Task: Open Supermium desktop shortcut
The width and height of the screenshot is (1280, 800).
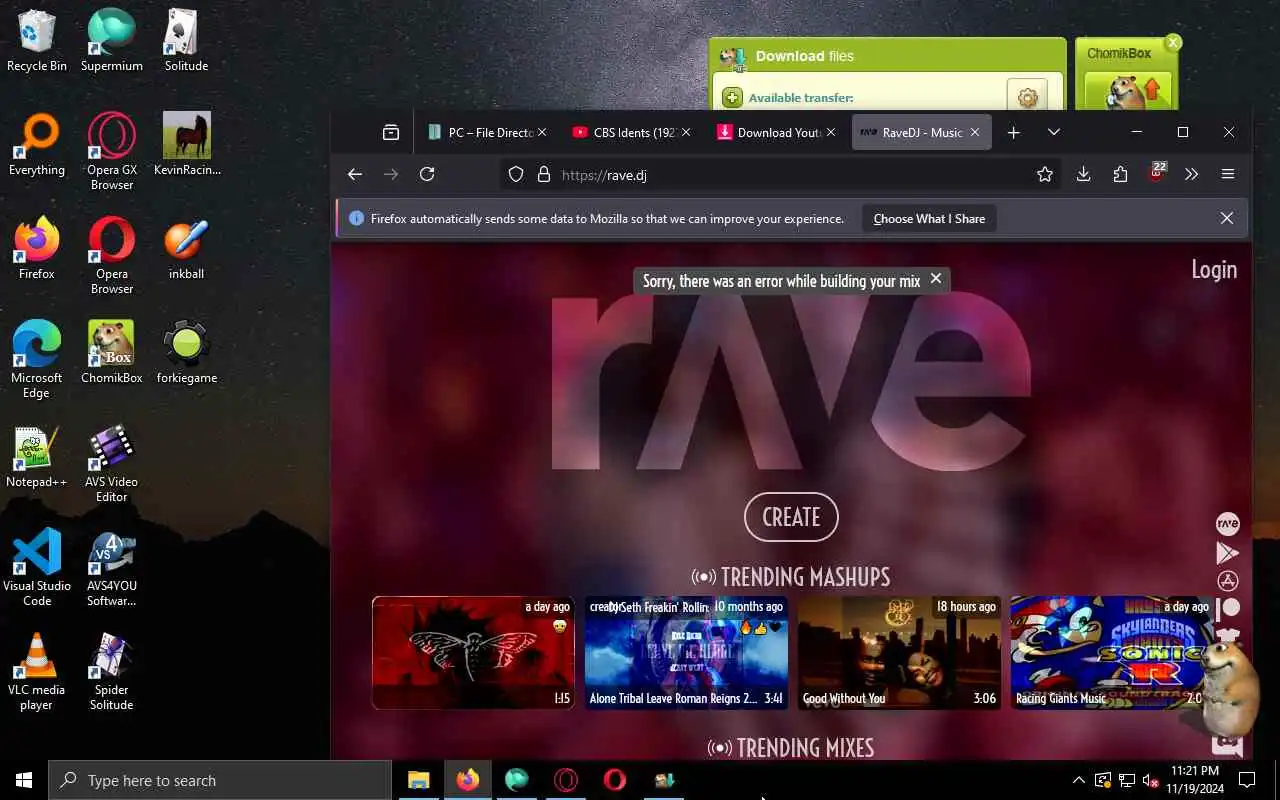Action: coord(112,41)
